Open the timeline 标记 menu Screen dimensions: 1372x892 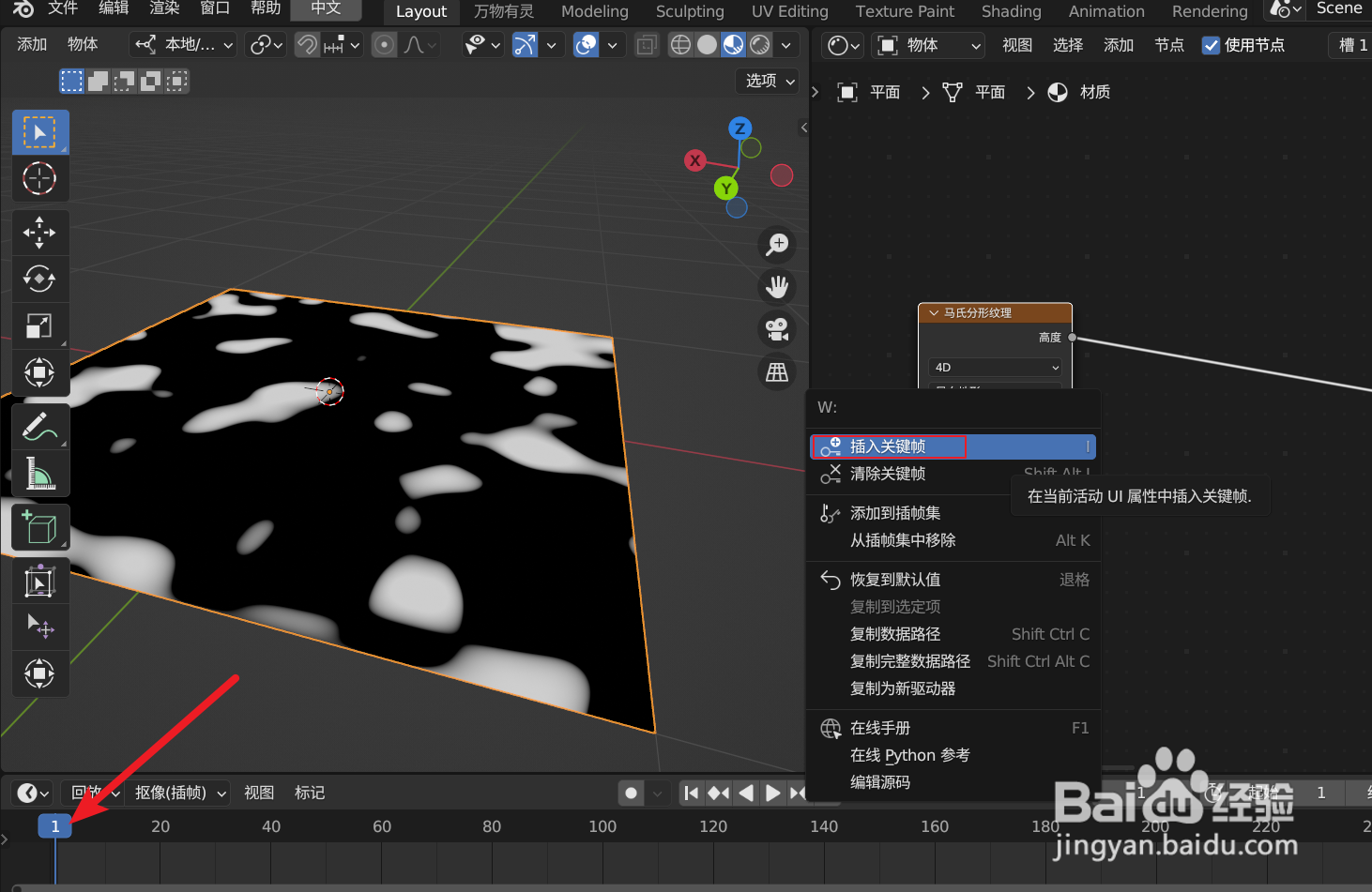[309, 794]
